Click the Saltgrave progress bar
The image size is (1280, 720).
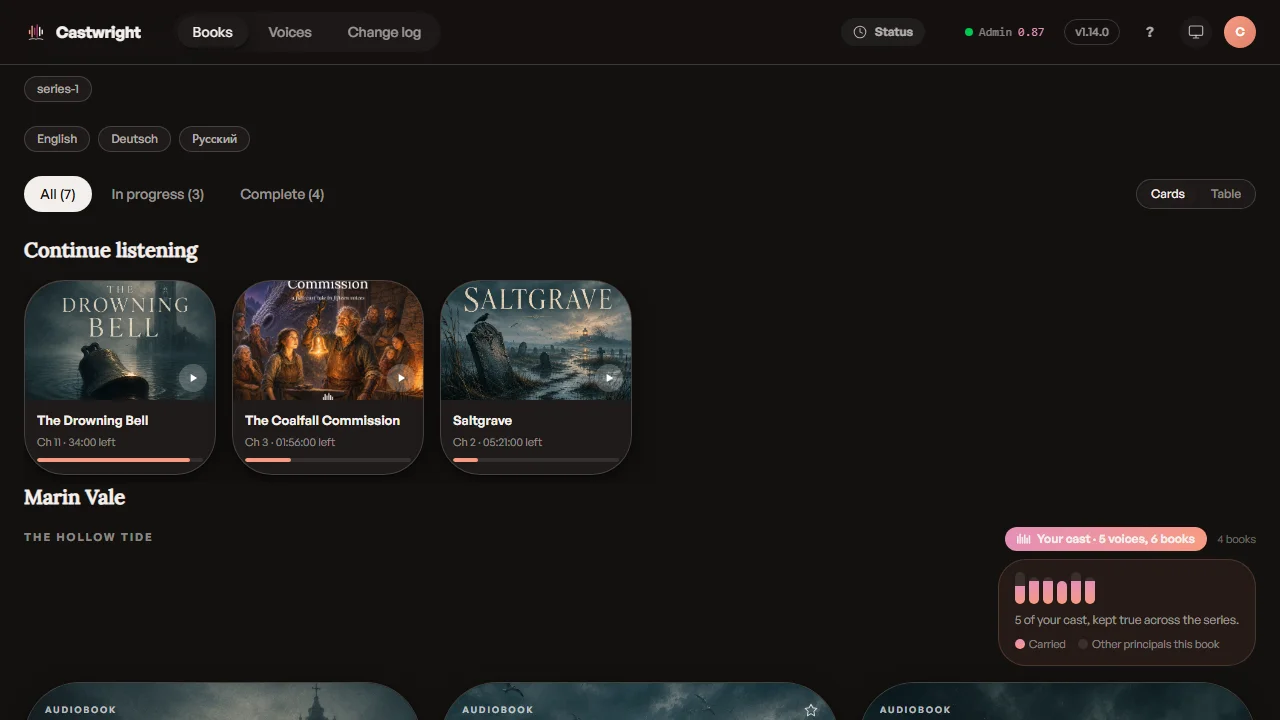coord(536,460)
